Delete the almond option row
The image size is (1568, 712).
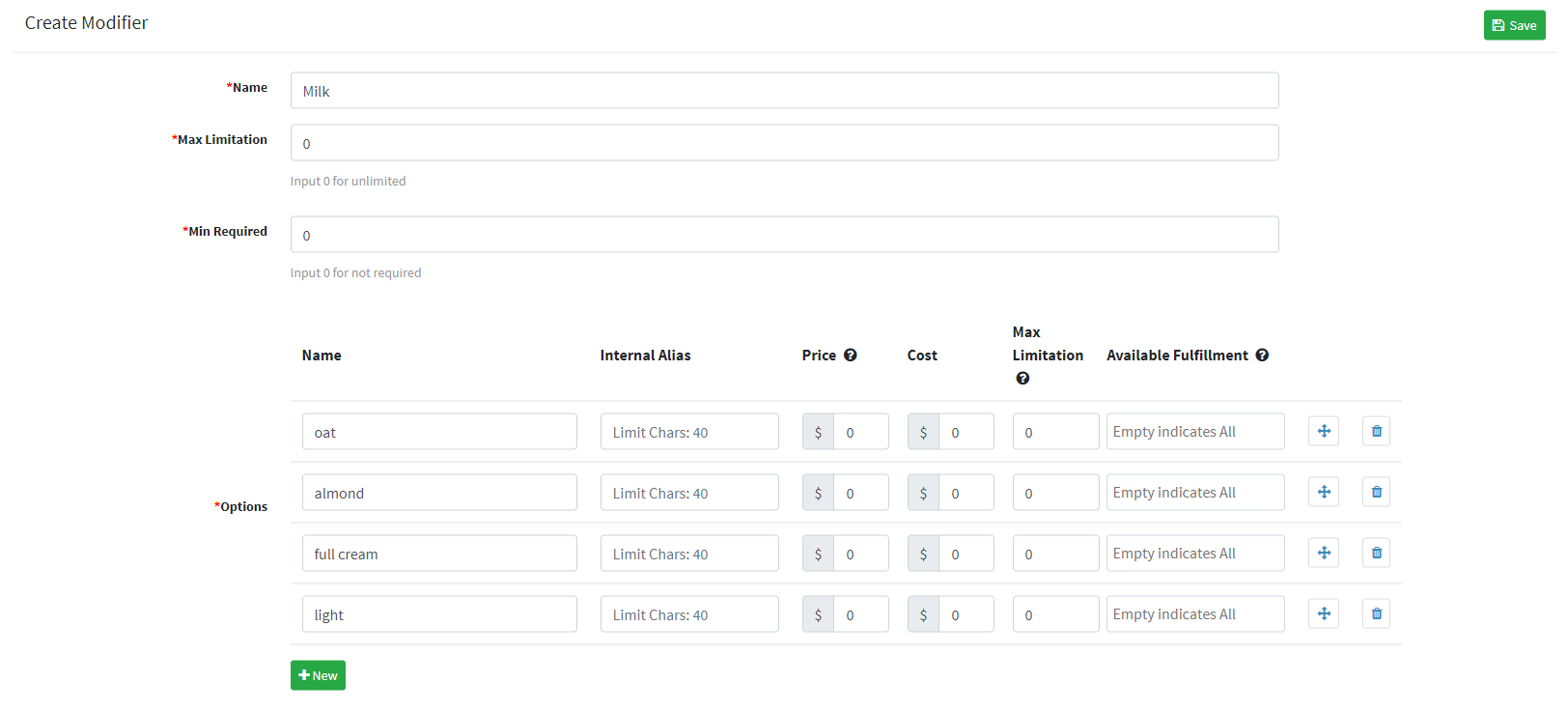(x=1376, y=492)
